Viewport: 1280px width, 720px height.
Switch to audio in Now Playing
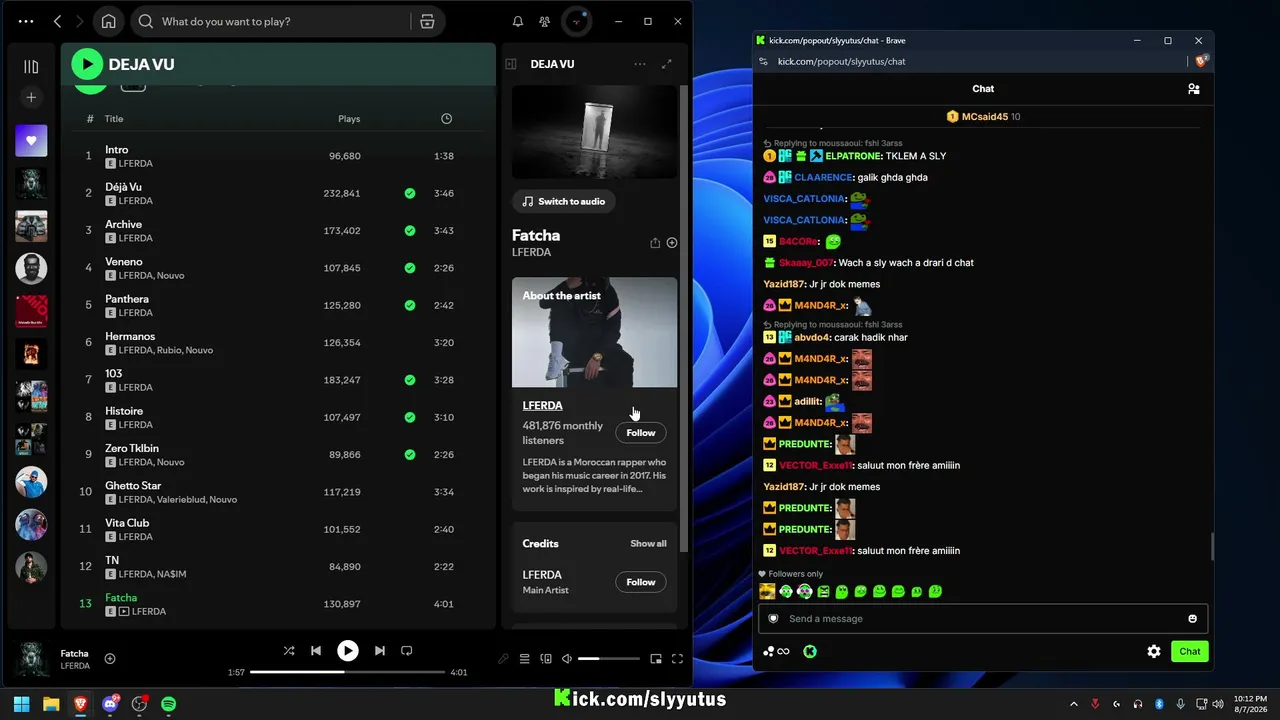[564, 201]
